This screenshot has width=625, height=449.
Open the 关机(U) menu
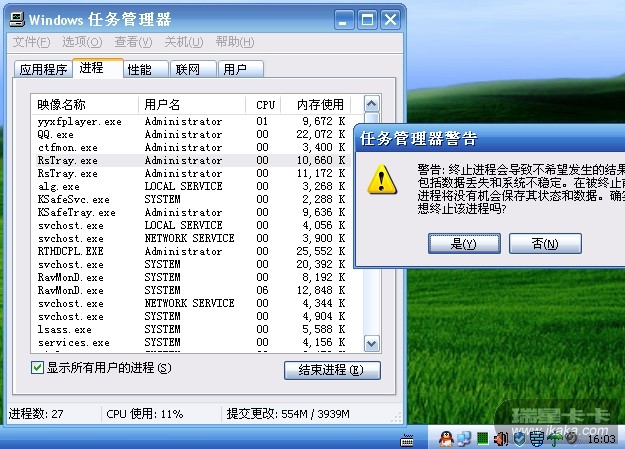click(x=184, y=42)
